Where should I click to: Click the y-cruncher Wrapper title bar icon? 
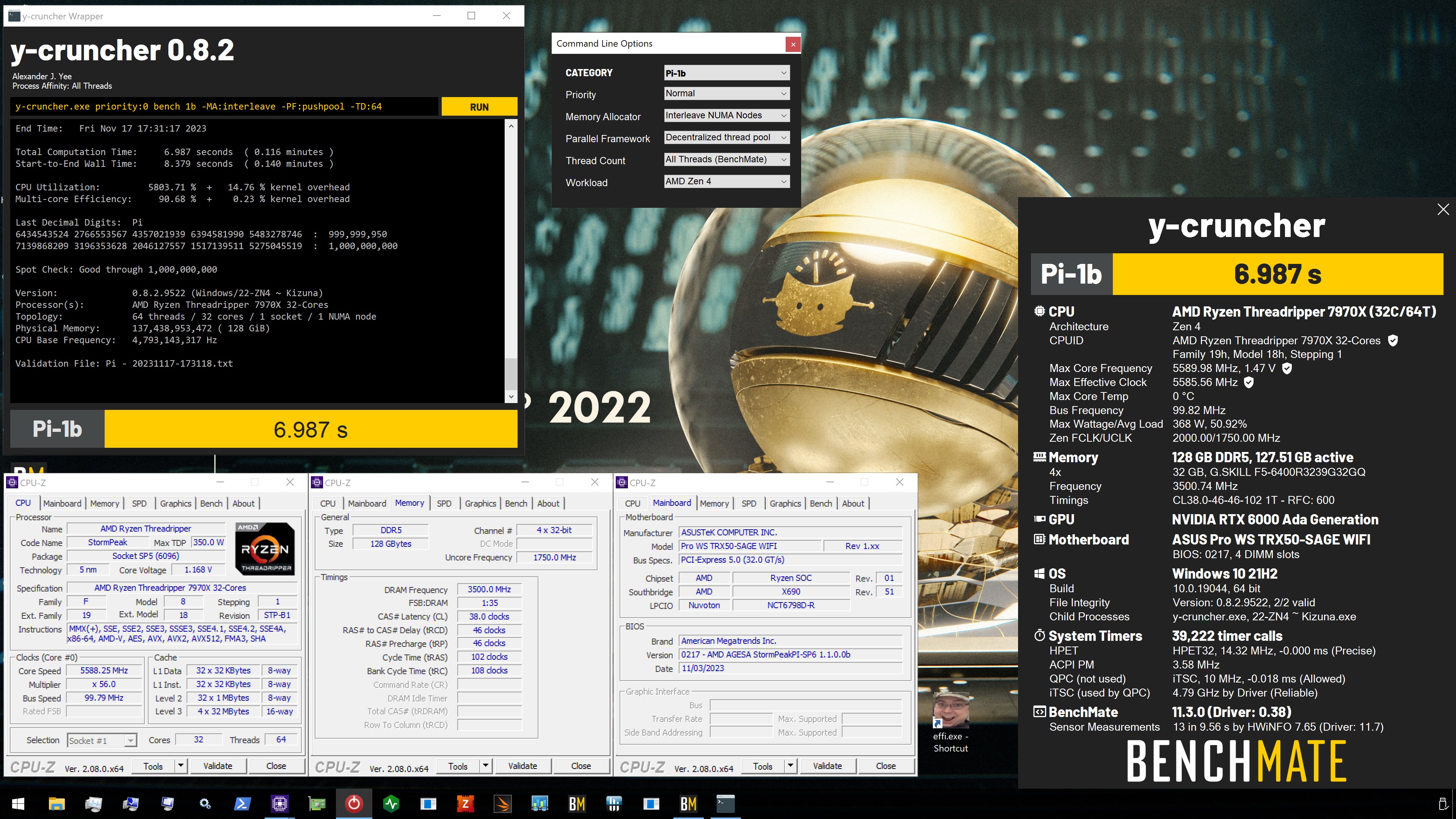[x=14, y=16]
